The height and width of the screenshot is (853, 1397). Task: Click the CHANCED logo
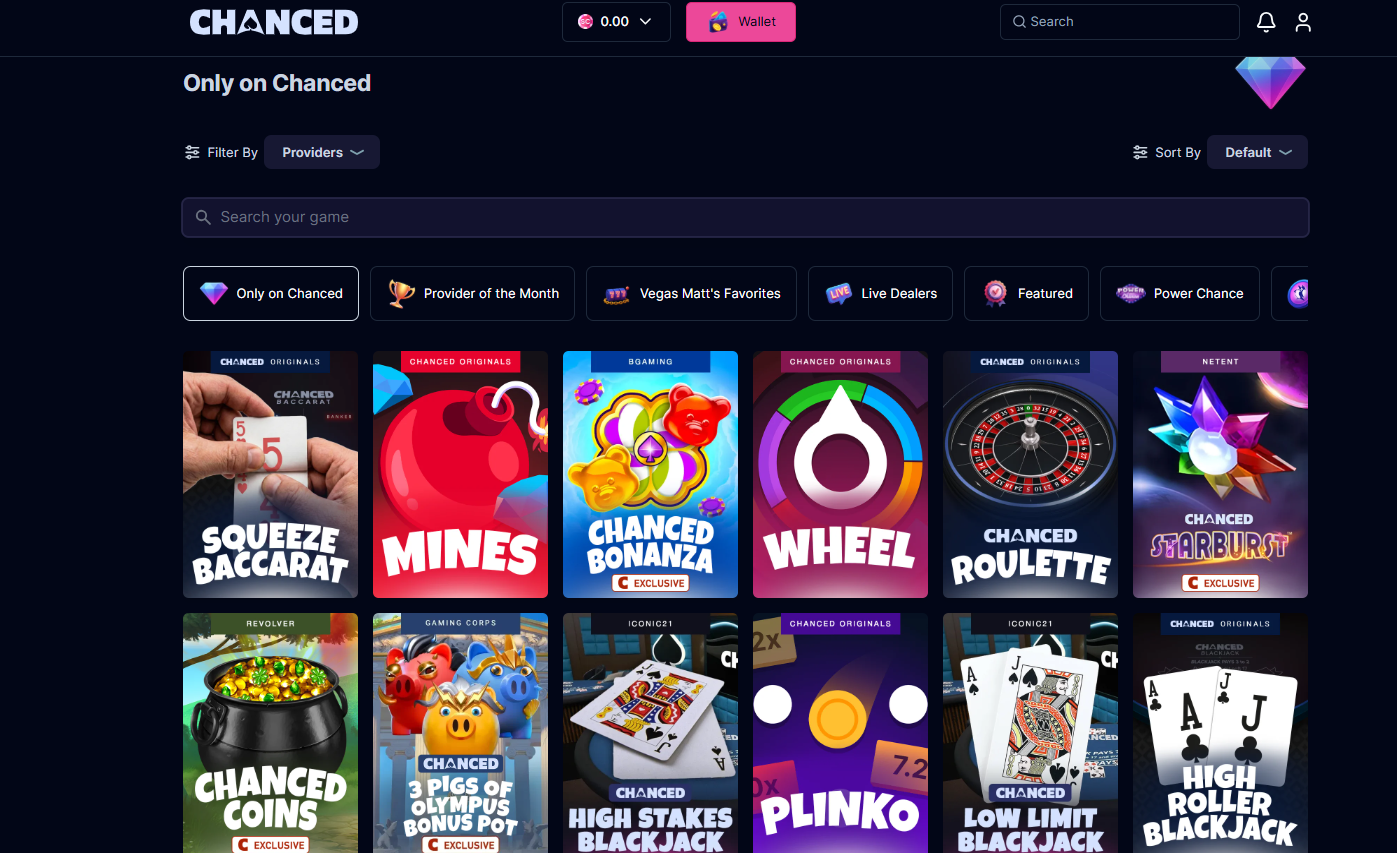click(x=274, y=21)
